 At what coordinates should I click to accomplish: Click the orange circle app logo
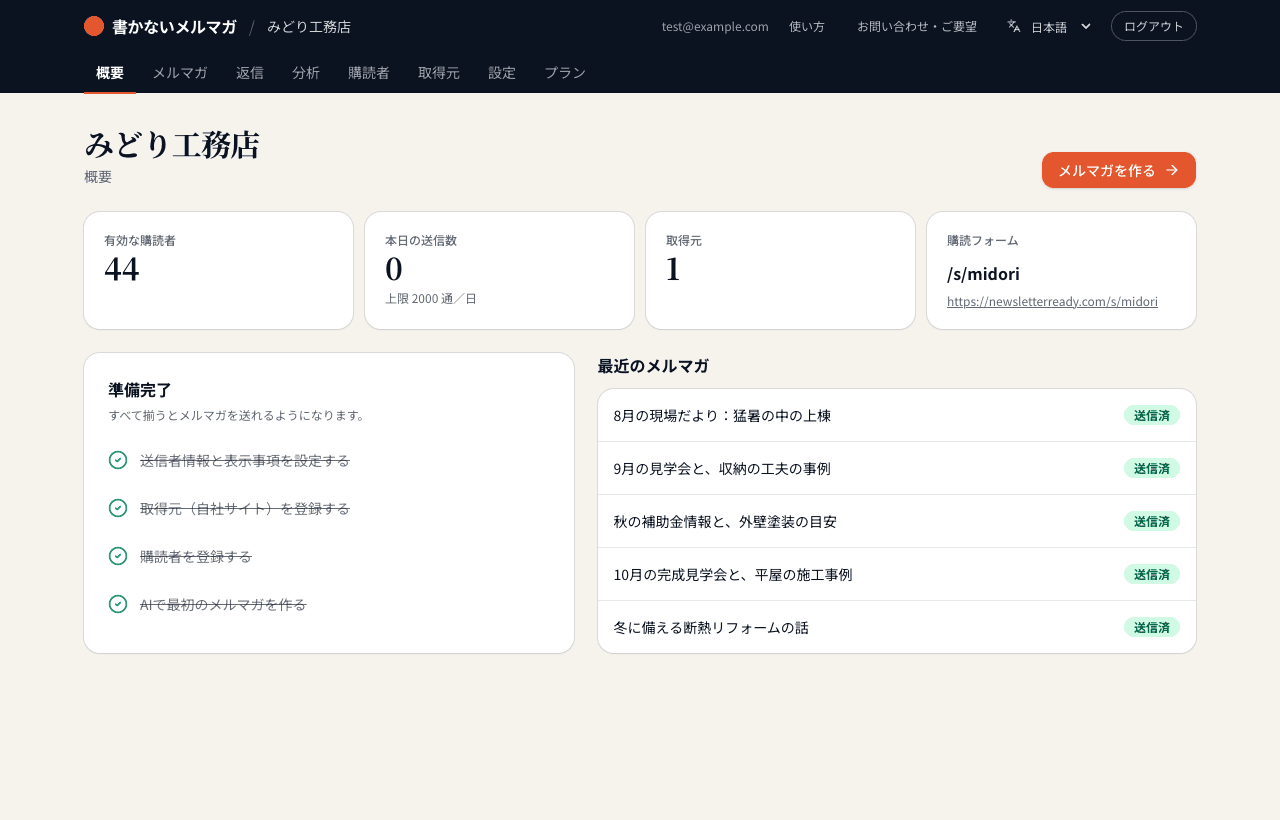pos(94,26)
